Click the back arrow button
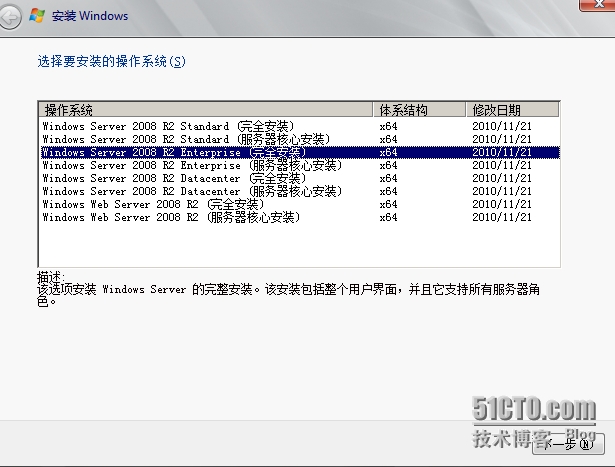615x467 pixels. (9, 17)
